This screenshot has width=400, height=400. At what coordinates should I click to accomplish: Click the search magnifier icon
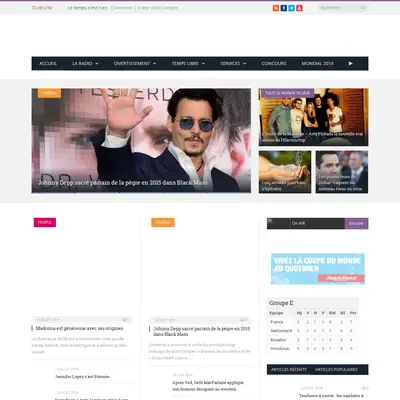pyautogui.click(x=363, y=8)
